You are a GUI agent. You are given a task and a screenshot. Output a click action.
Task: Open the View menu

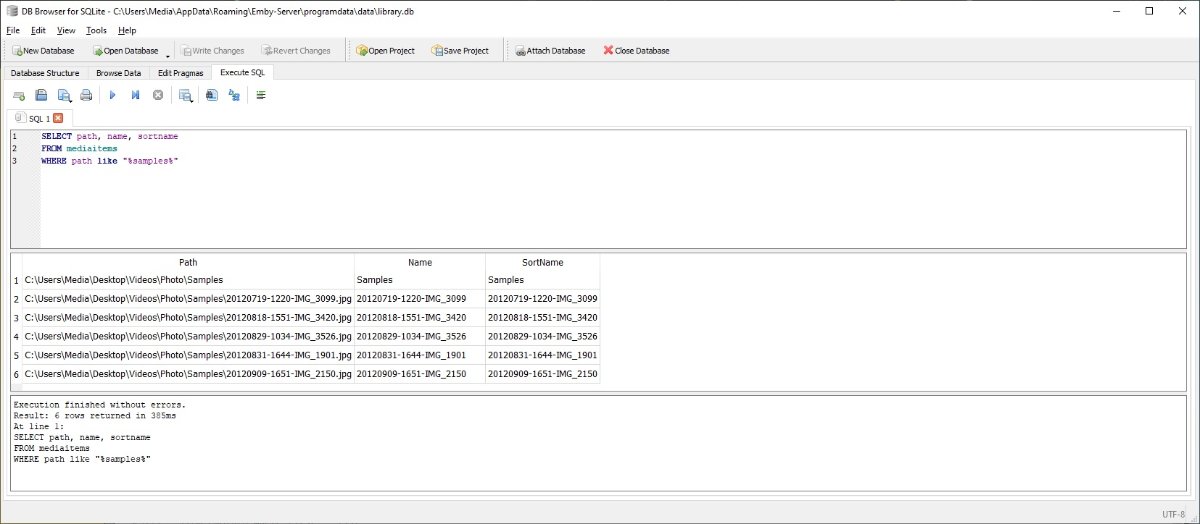(66, 30)
